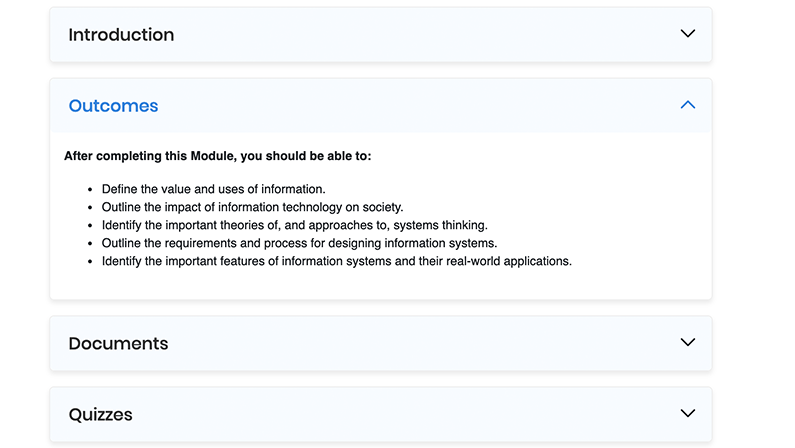Click the 'designing information systems' outcome line

coord(300,243)
